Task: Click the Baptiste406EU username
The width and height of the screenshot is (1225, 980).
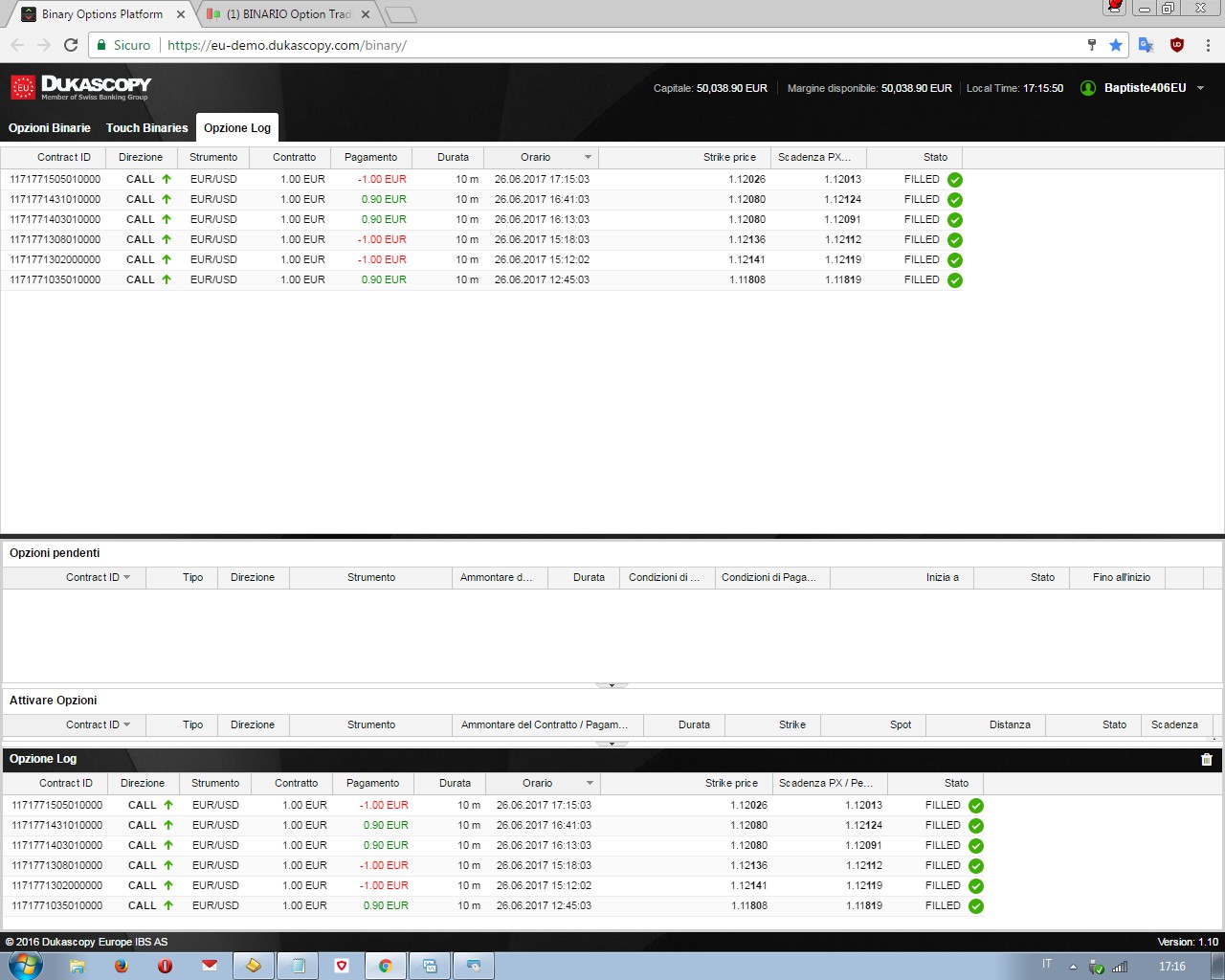Action: pyautogui.click(x=1145, y=88)
